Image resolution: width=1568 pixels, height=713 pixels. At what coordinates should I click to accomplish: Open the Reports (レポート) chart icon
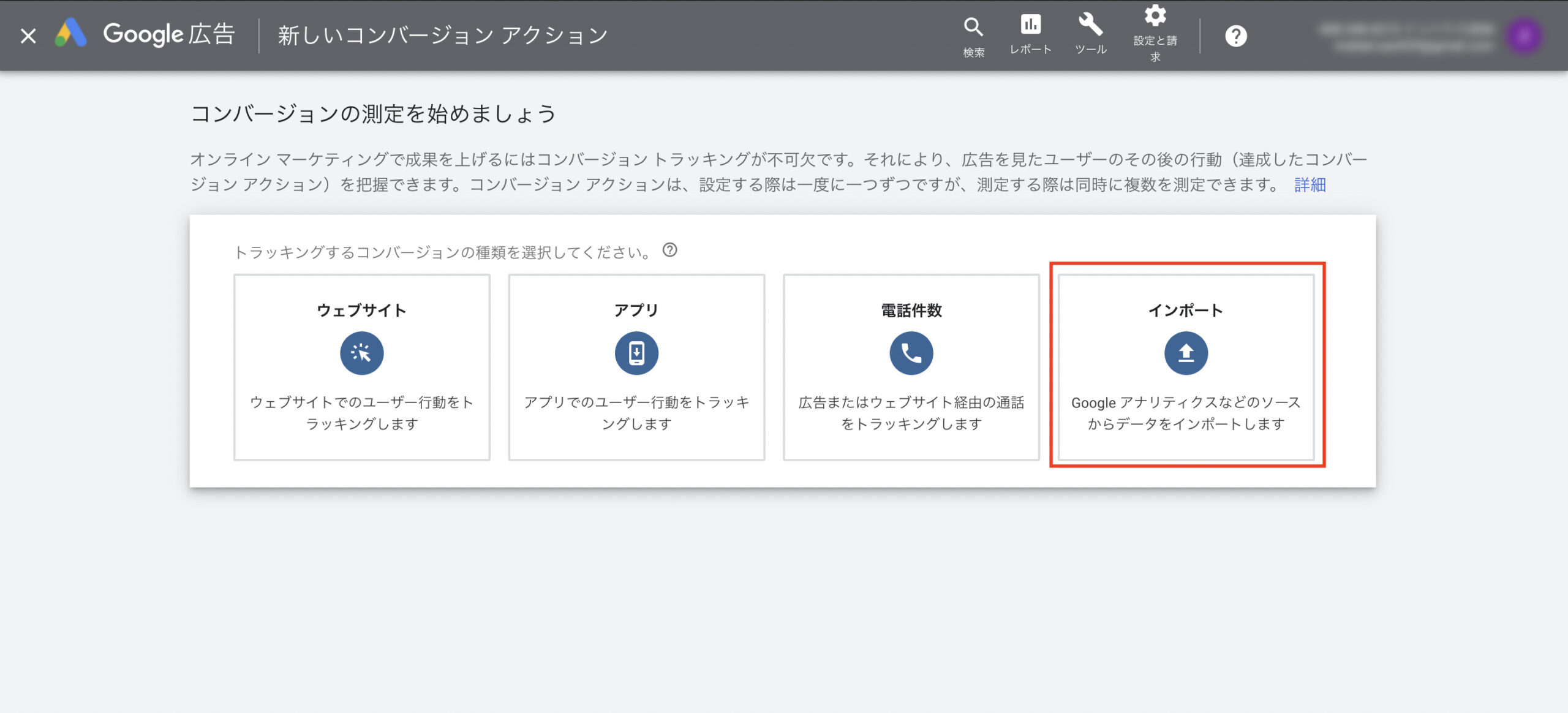1030,25
